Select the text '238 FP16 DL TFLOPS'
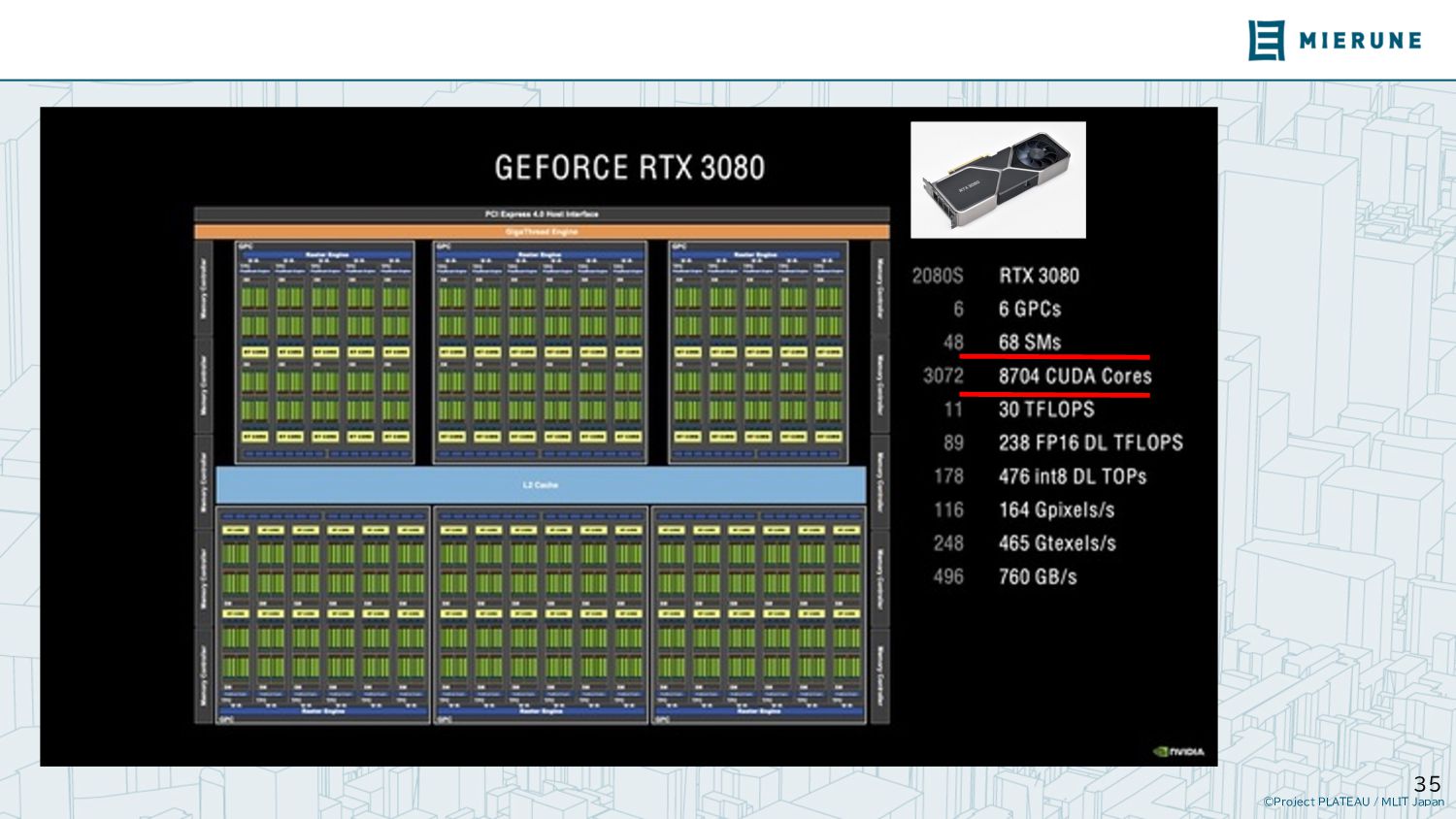Image resolution: width=1456 pixels, height=819 pixels. (1091, 443)
